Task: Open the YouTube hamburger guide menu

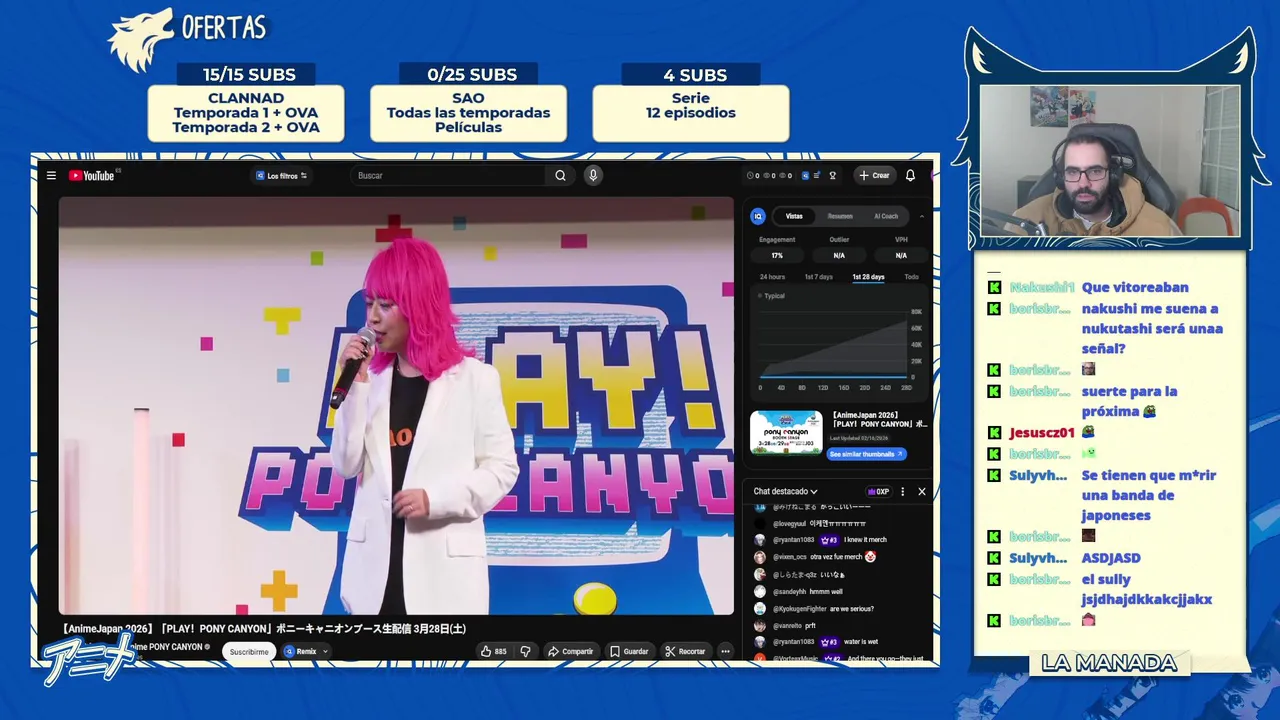Action: 51,176
